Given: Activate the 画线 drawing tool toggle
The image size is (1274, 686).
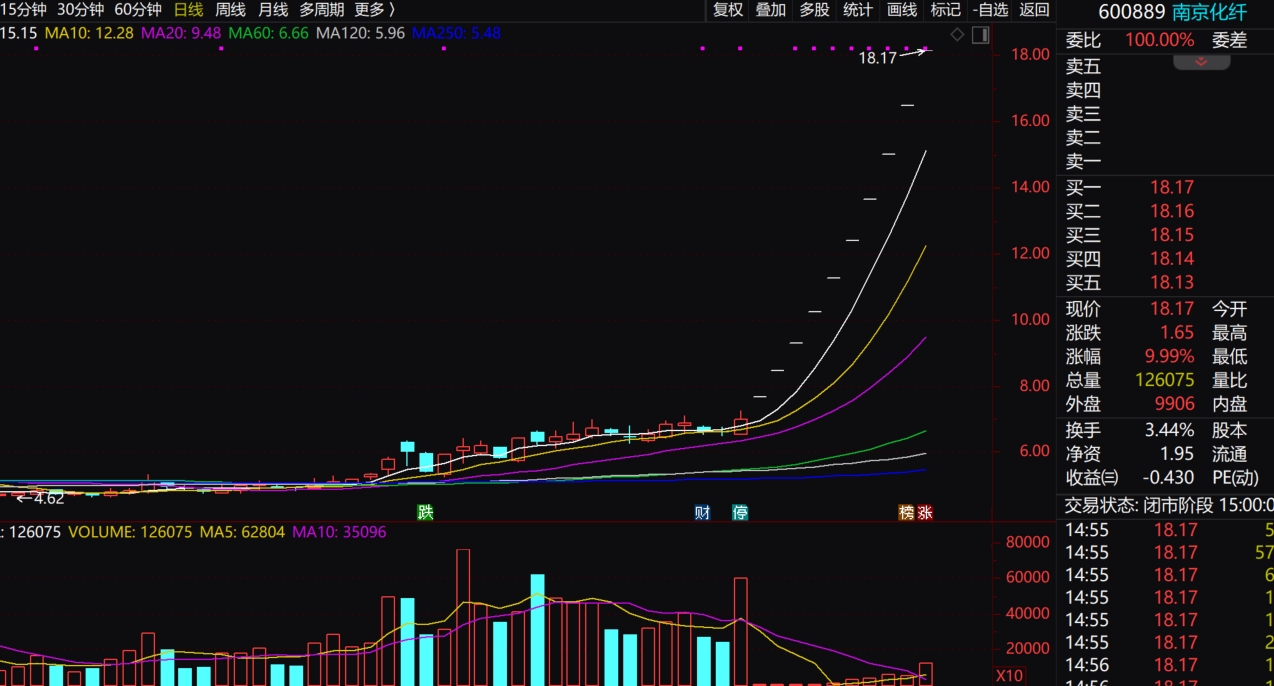Looking at the screenshot, I should [902, 10].
